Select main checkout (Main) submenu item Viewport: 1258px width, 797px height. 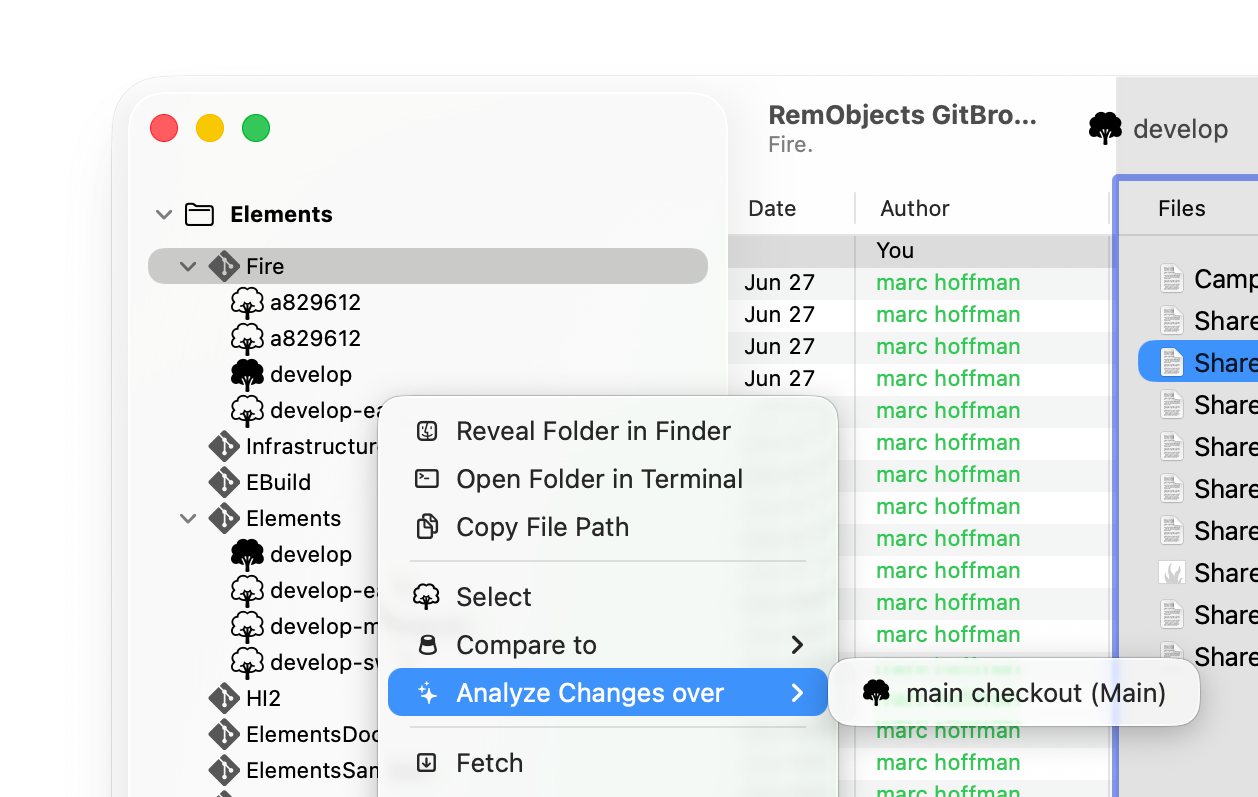(1014, 693)
